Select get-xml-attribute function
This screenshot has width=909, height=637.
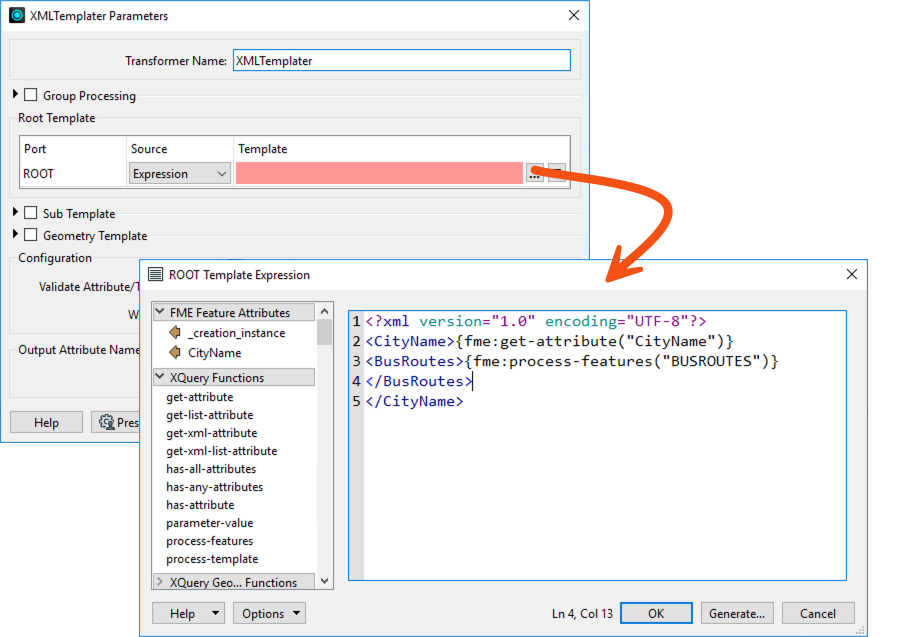[212, 433]
